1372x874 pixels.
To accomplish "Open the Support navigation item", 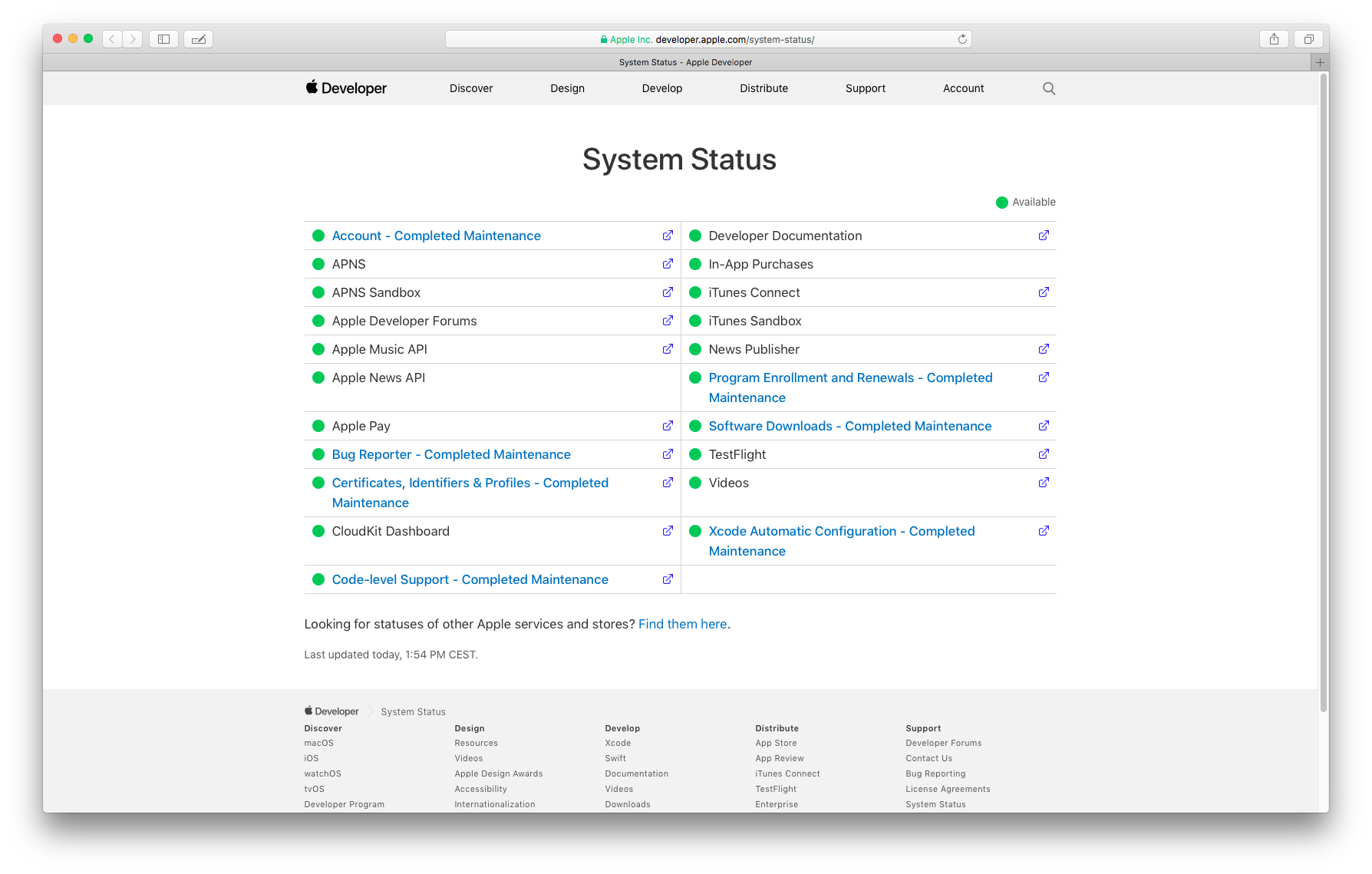I will pyautogui.click(x=866, y=88).
